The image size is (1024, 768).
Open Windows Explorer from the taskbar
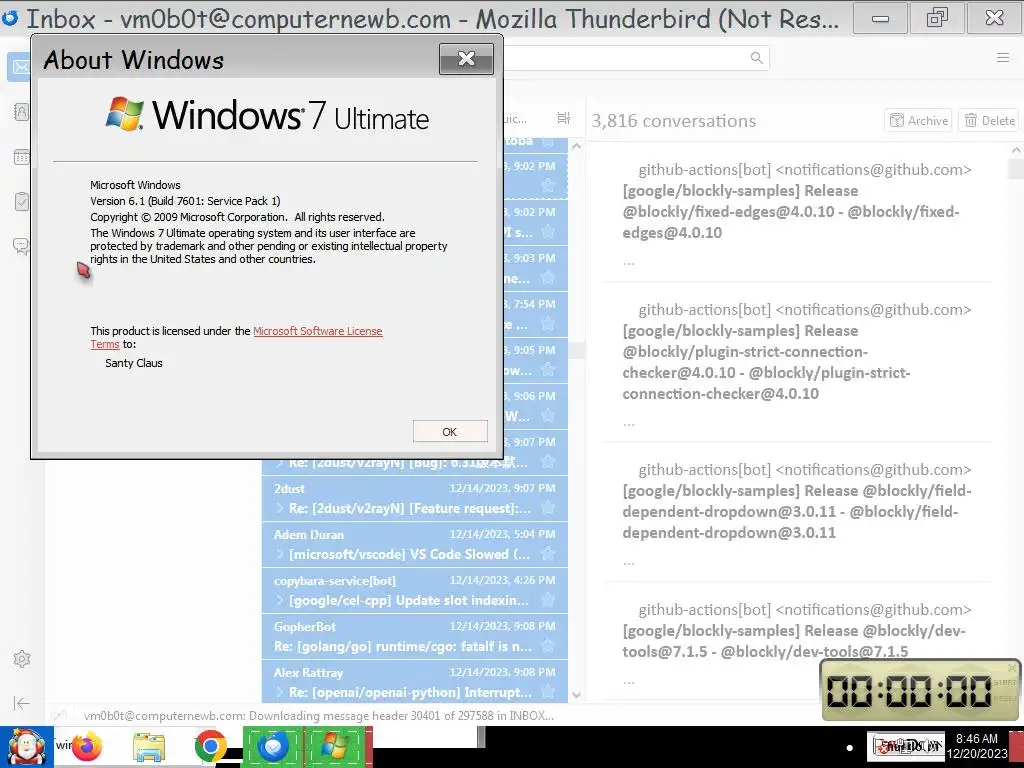[149, 746]
